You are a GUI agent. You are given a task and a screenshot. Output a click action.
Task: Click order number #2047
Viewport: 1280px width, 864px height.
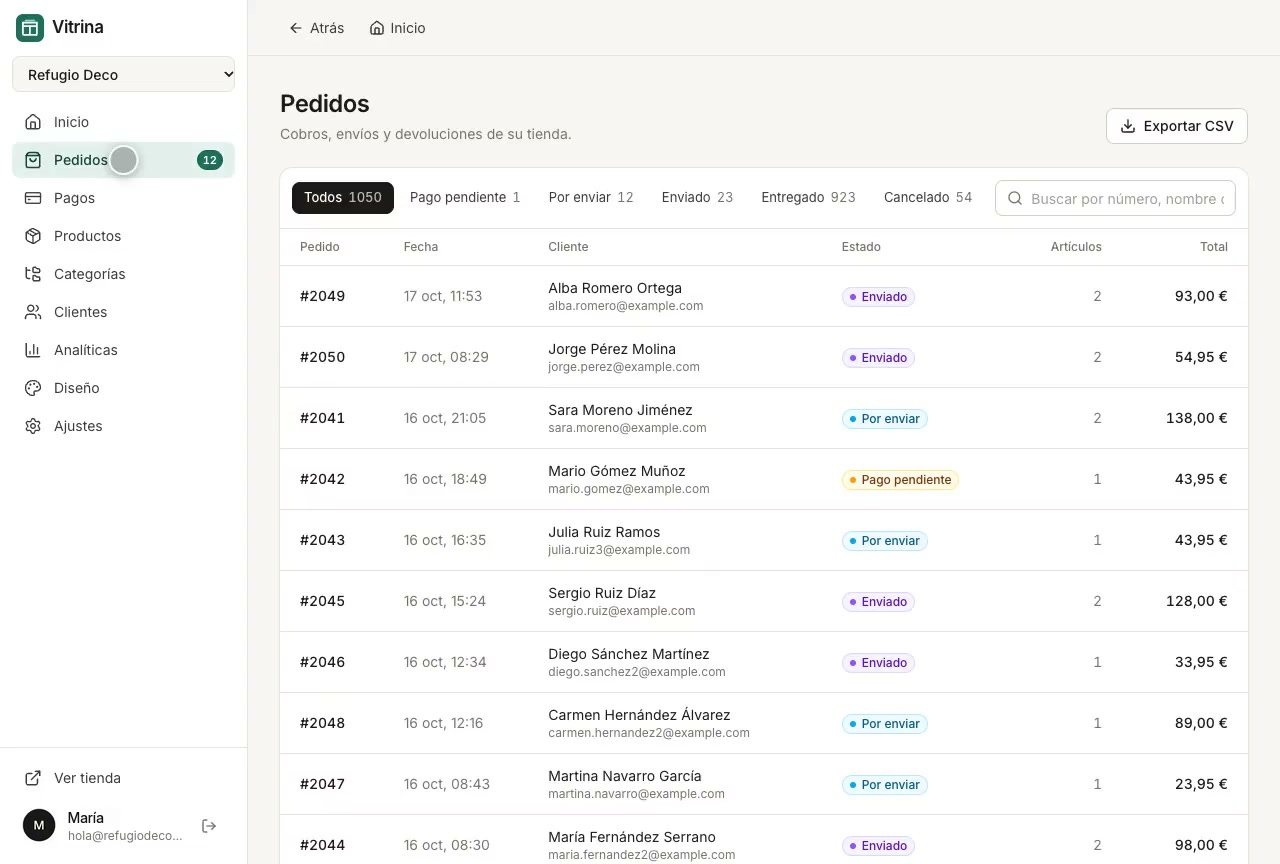click(x=322, y=784)
